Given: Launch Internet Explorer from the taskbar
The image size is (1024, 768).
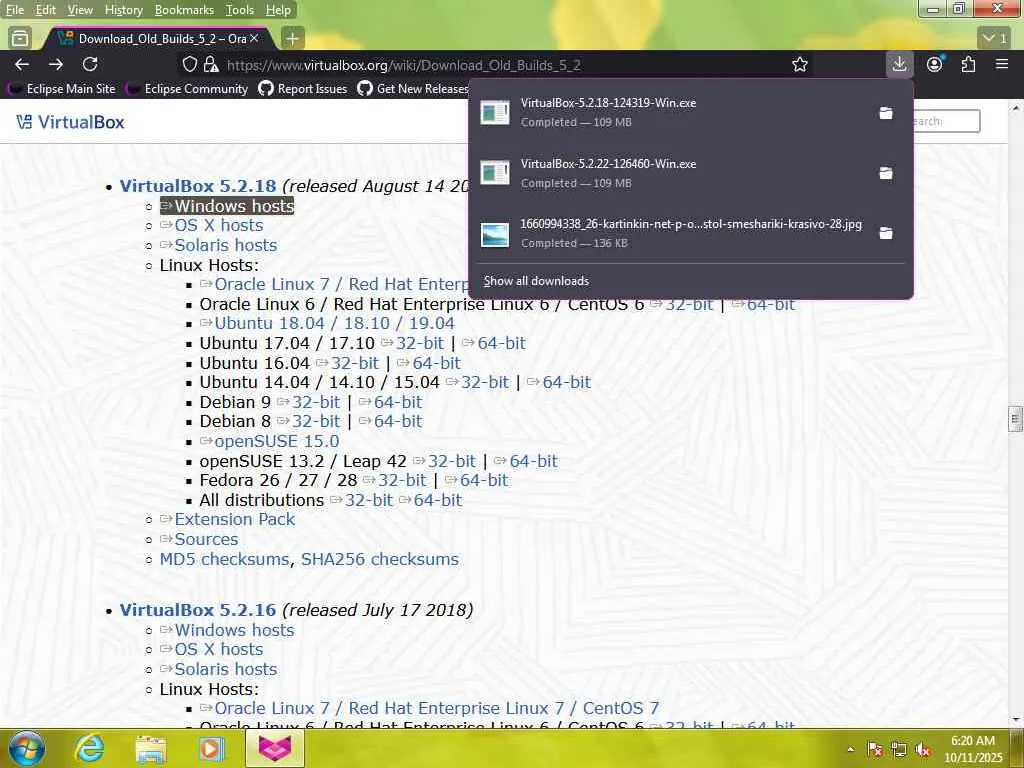Looking at the screenshot, I should 88,748.
